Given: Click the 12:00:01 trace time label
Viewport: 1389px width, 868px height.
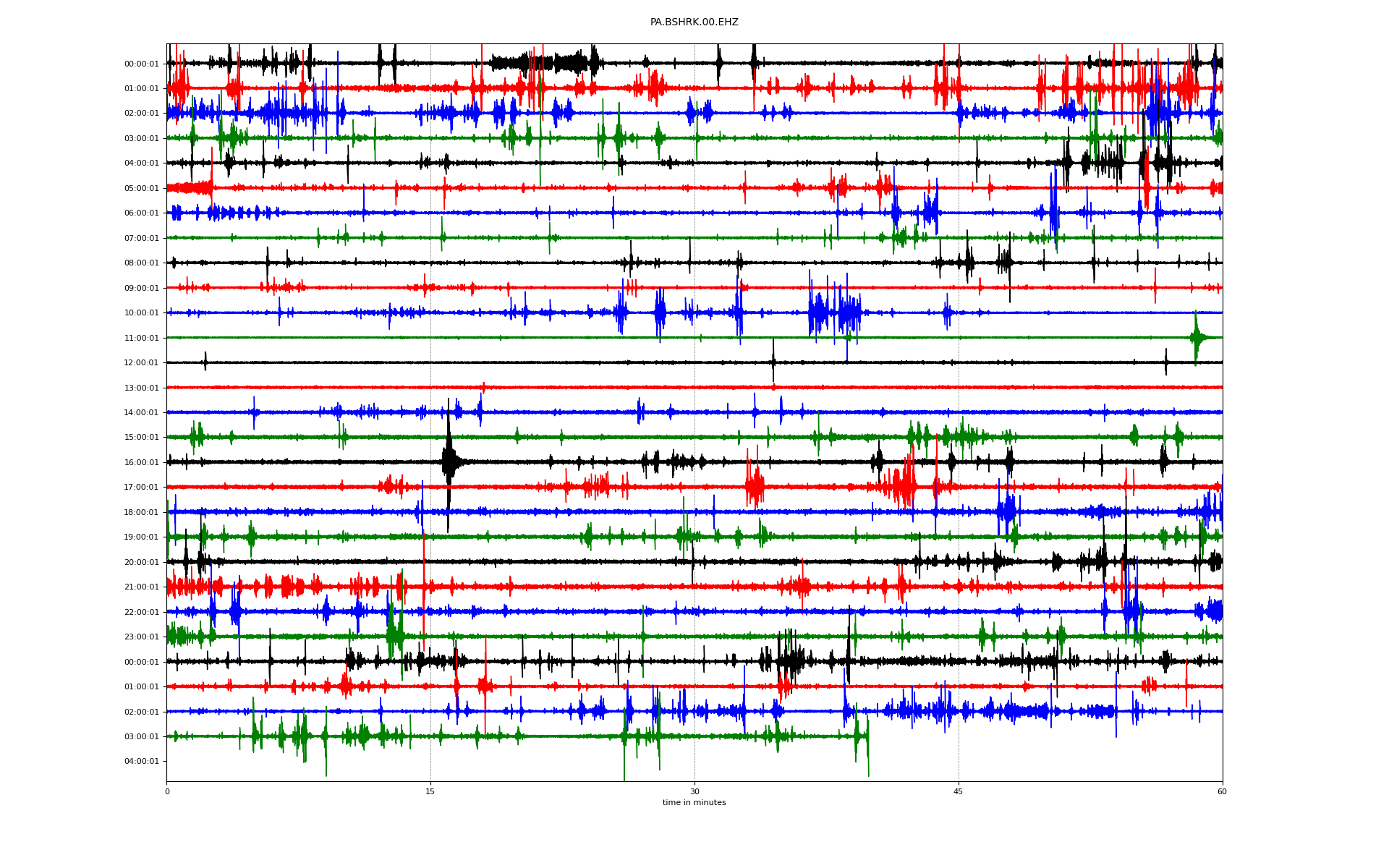Looking at the screenshot, I should 141,362.
